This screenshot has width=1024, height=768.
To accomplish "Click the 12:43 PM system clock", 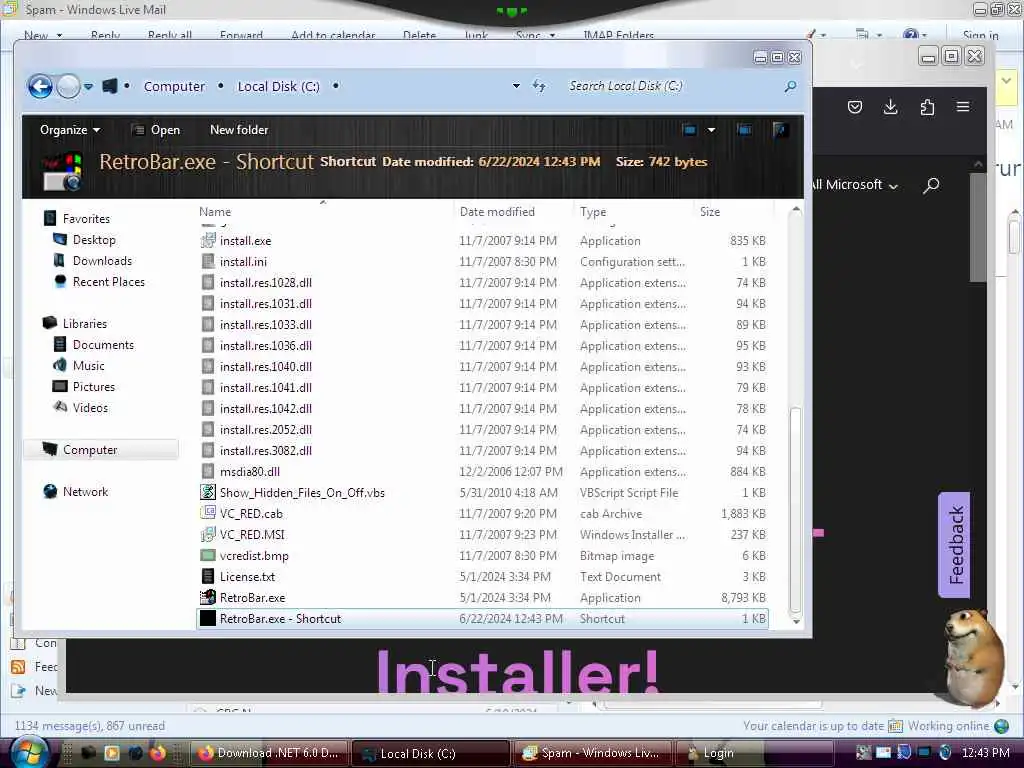I will tap(985, 753).
